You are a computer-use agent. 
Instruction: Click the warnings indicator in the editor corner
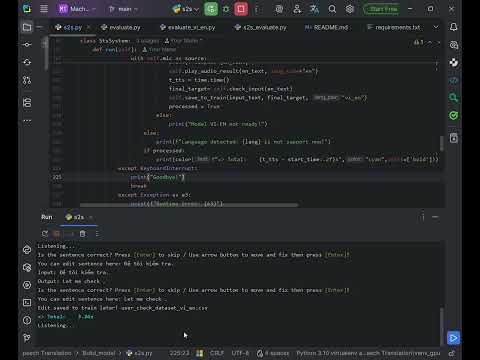[x=419, y=42]
